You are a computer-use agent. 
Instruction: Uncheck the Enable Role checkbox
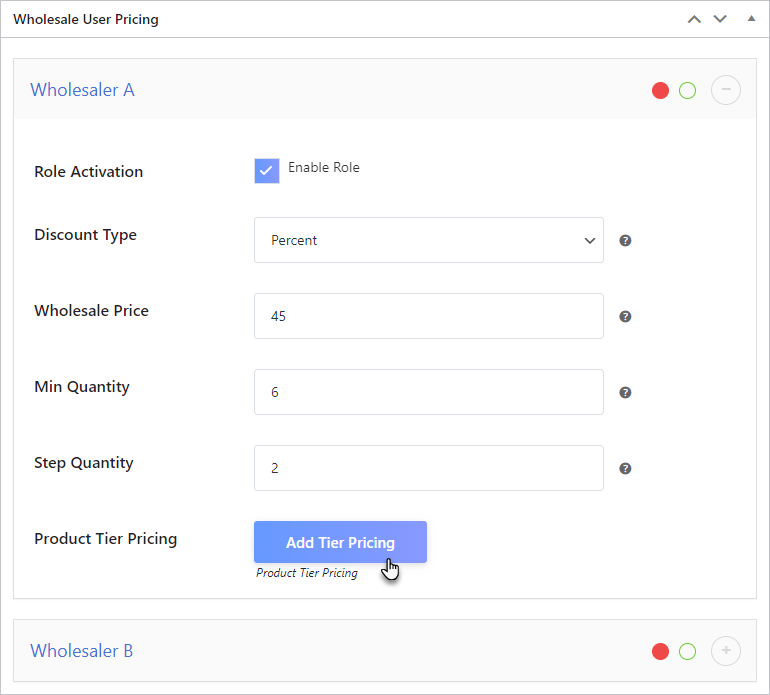click(267, 171)
